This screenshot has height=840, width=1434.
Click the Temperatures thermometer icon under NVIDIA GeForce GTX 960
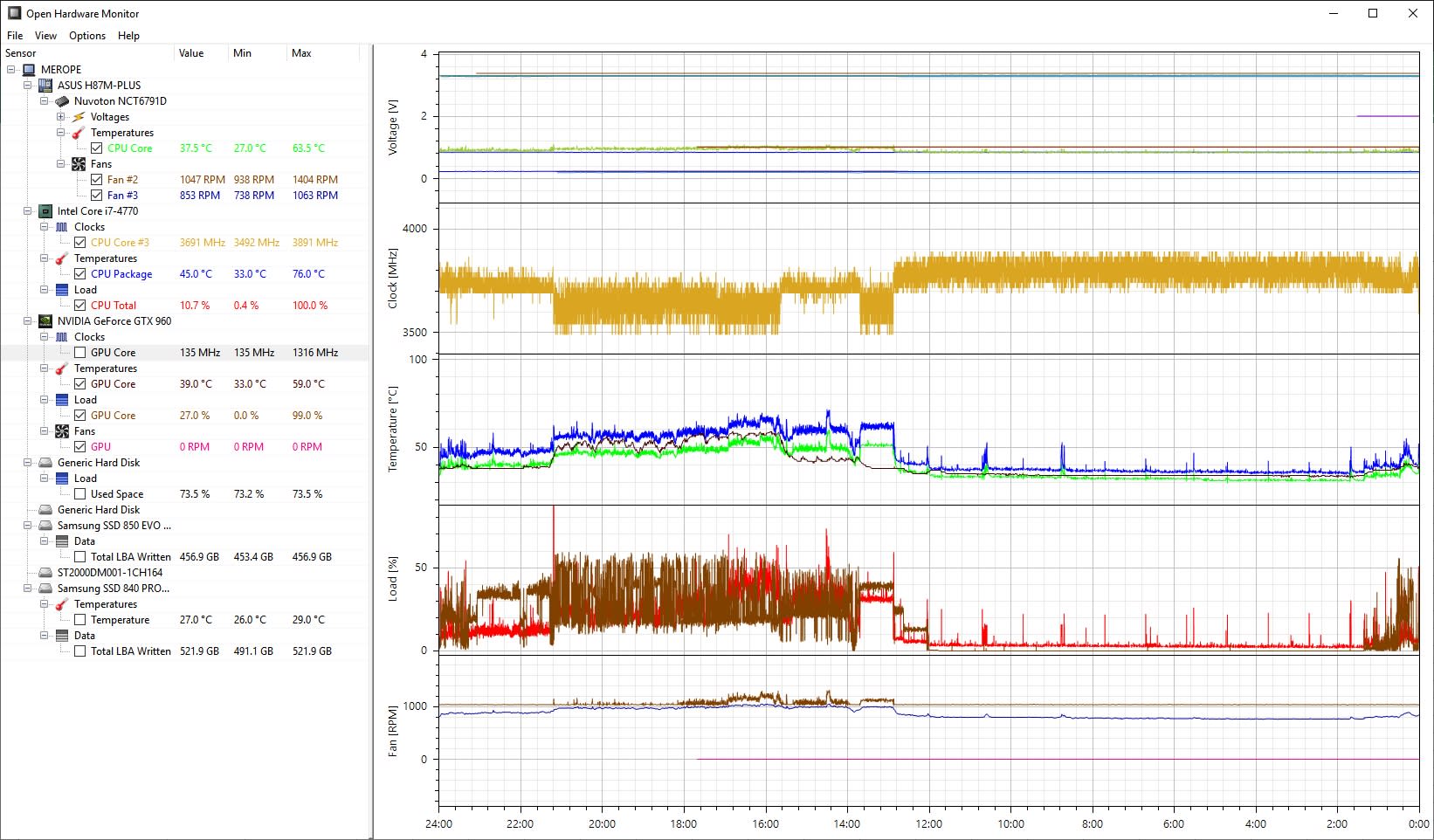tap(62, 368)
